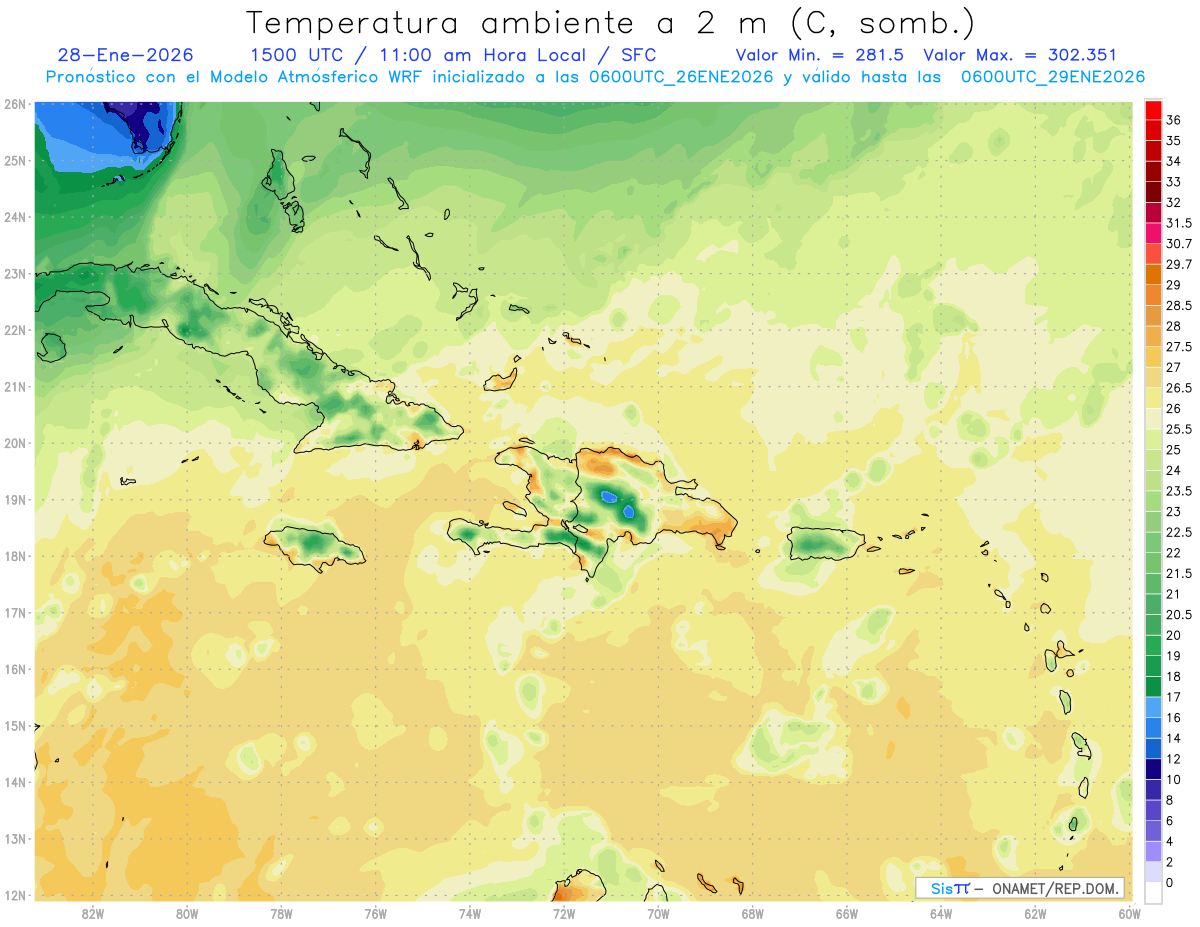Click the legend value '31.5'
The image size is (1200, 927).
pos(1179,223)
